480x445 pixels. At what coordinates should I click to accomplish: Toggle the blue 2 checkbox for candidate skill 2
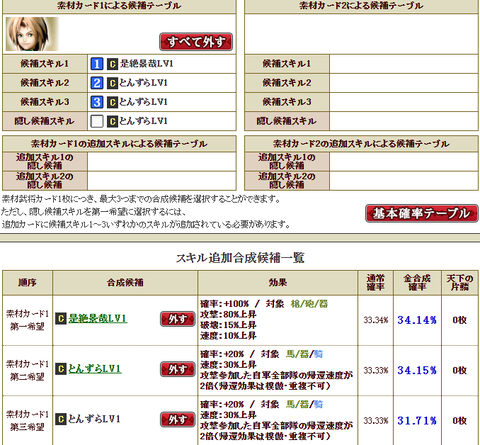97,83
